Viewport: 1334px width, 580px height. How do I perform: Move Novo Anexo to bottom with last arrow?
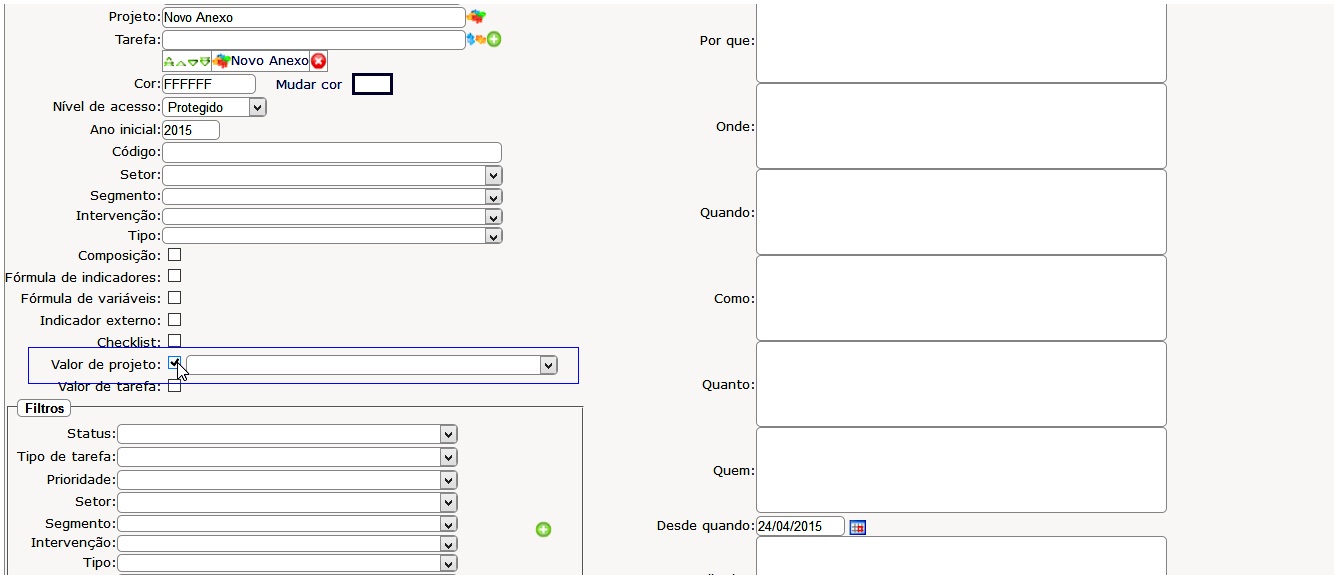click(205, 62)
